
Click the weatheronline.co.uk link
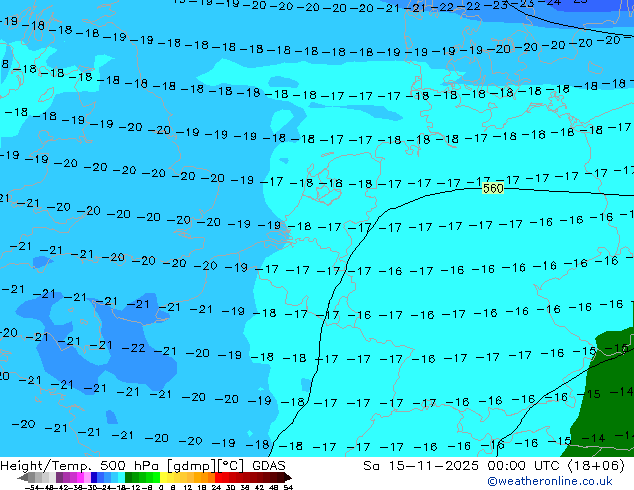(x=550, y=481)
